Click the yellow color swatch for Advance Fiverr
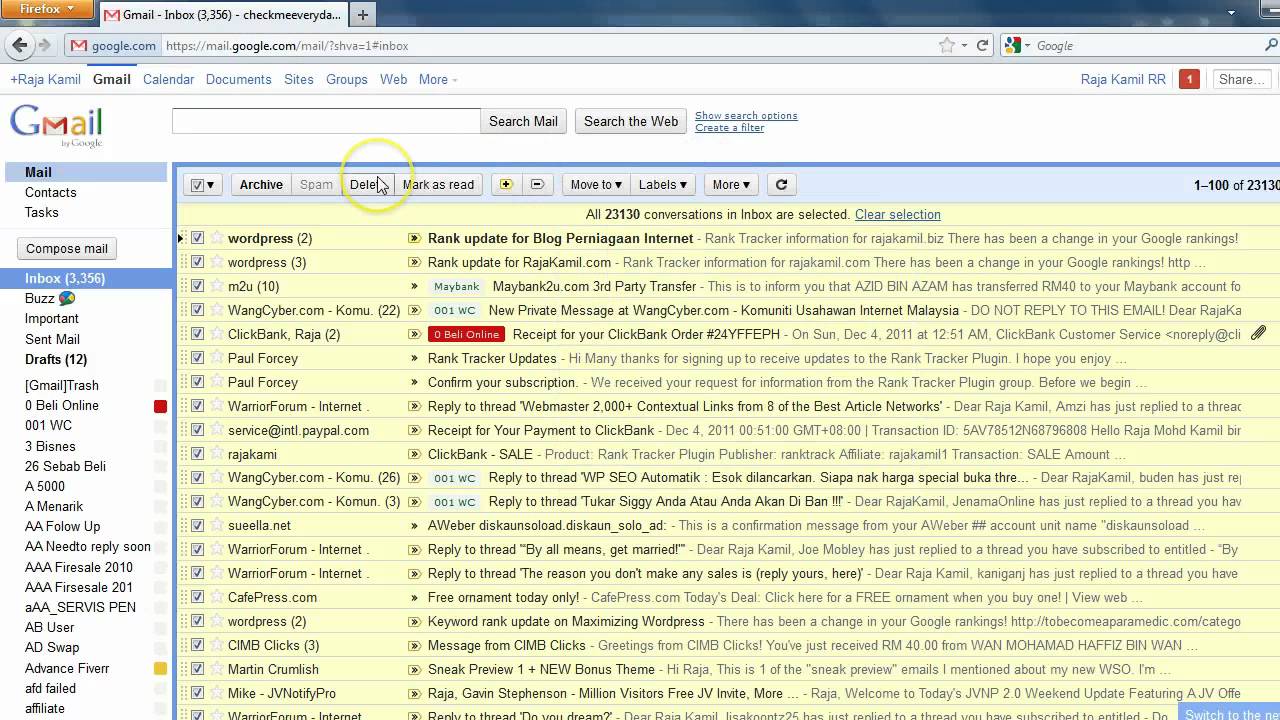 pyautogui.click(x=160, y=668)
